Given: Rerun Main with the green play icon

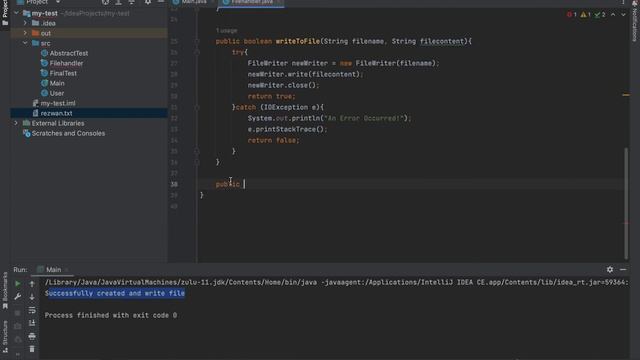Looking at the screenshot, I should click(18, 284).
